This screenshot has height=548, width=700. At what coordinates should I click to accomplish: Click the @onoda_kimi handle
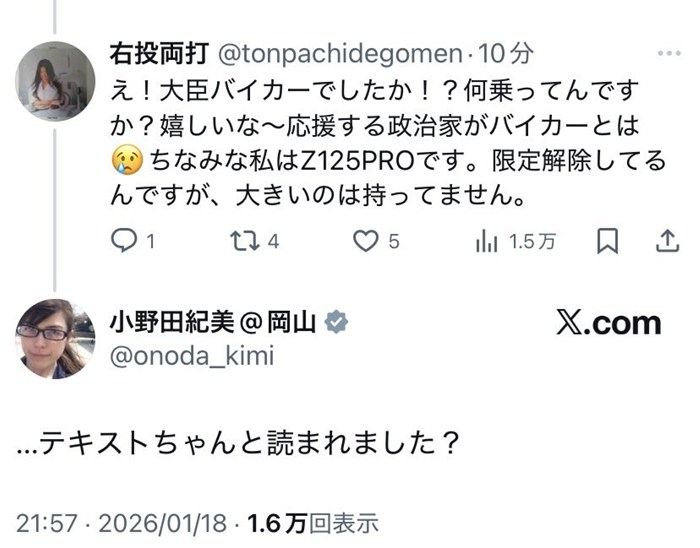click(x=190, y=356)
